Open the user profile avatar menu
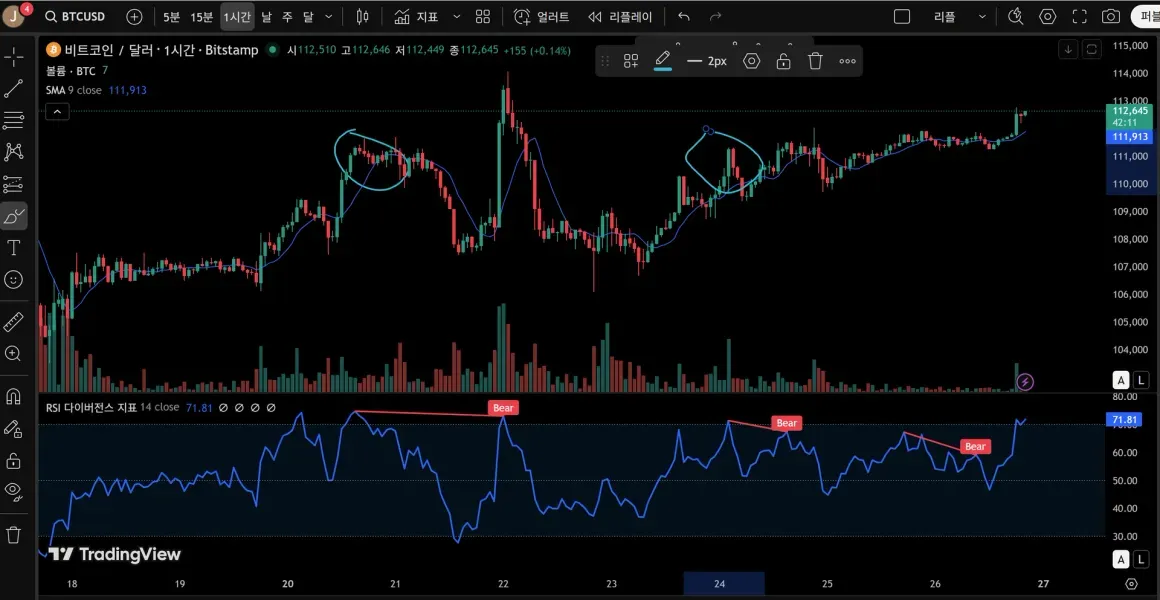1160x600 pixels. (13, 16)
